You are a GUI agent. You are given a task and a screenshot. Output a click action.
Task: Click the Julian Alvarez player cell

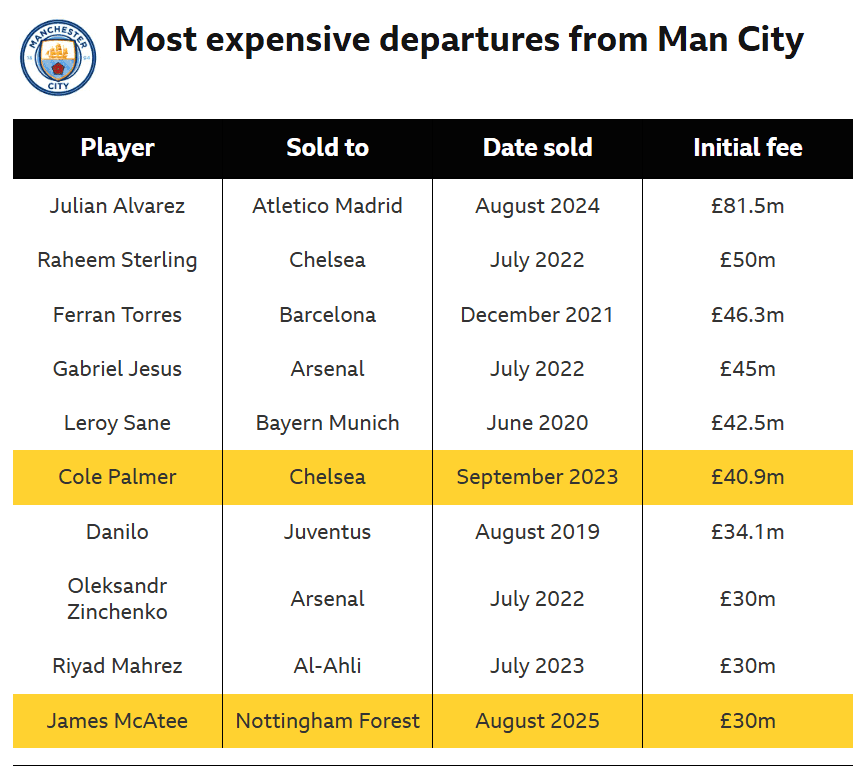point(117,206)
